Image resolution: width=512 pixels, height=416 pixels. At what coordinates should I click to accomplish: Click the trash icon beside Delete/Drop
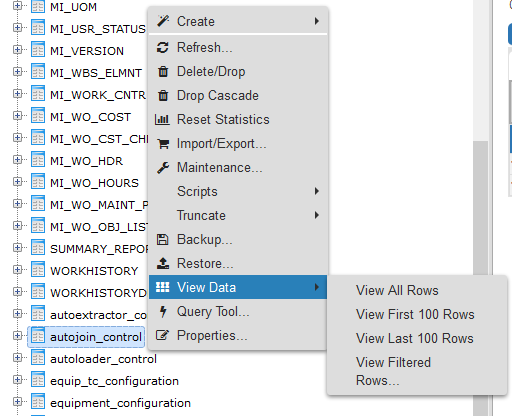point(163,71)
